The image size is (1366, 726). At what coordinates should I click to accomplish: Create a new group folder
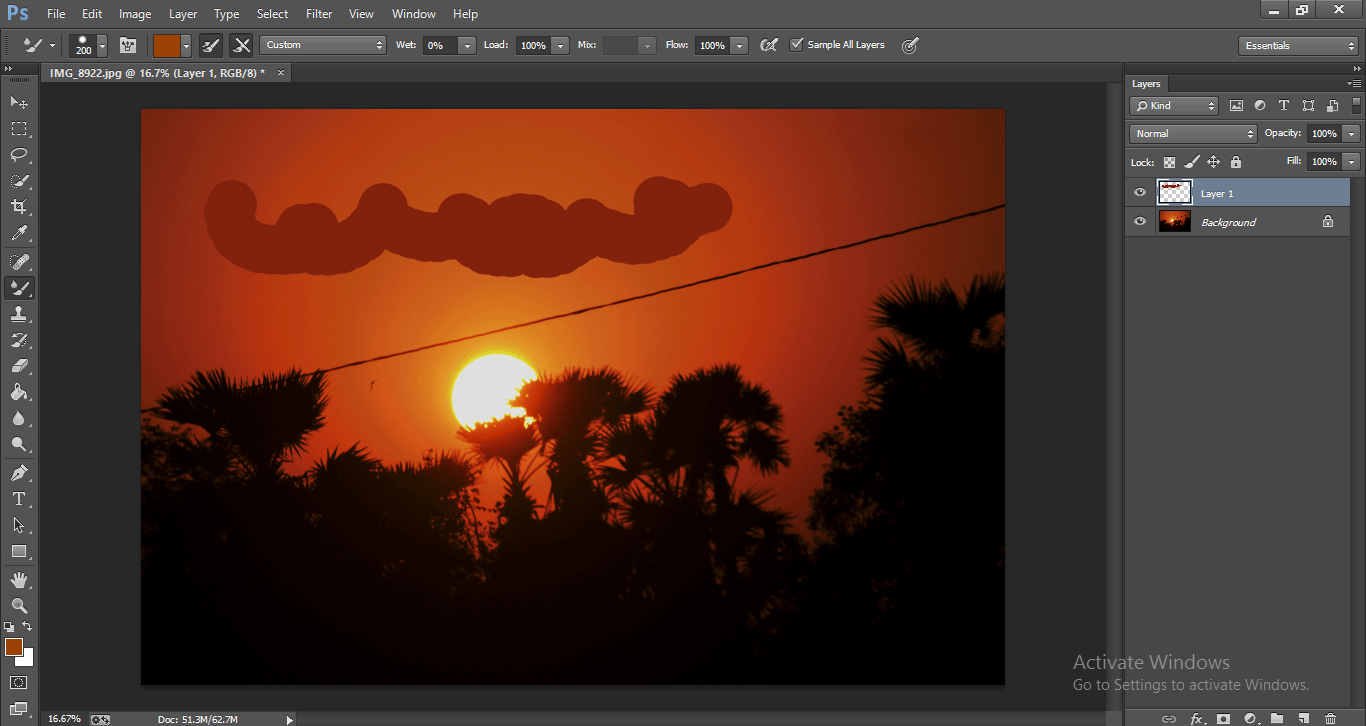pyautogui.click(x=1277, y=718)
